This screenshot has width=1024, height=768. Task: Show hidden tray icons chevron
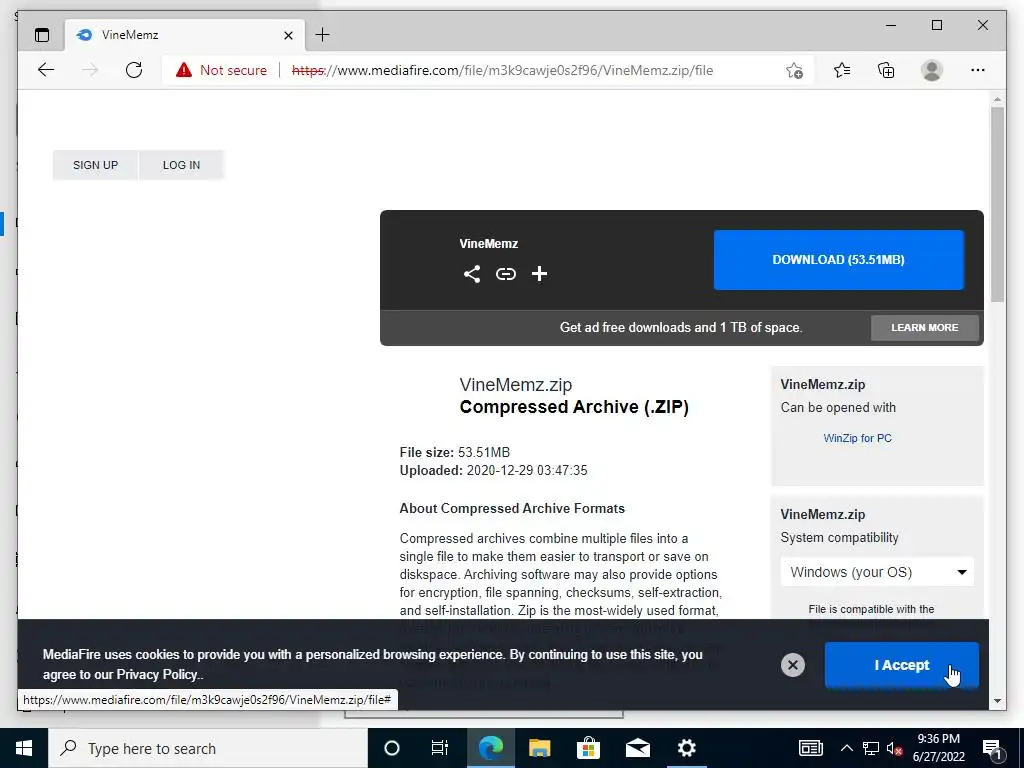[846, 748]
